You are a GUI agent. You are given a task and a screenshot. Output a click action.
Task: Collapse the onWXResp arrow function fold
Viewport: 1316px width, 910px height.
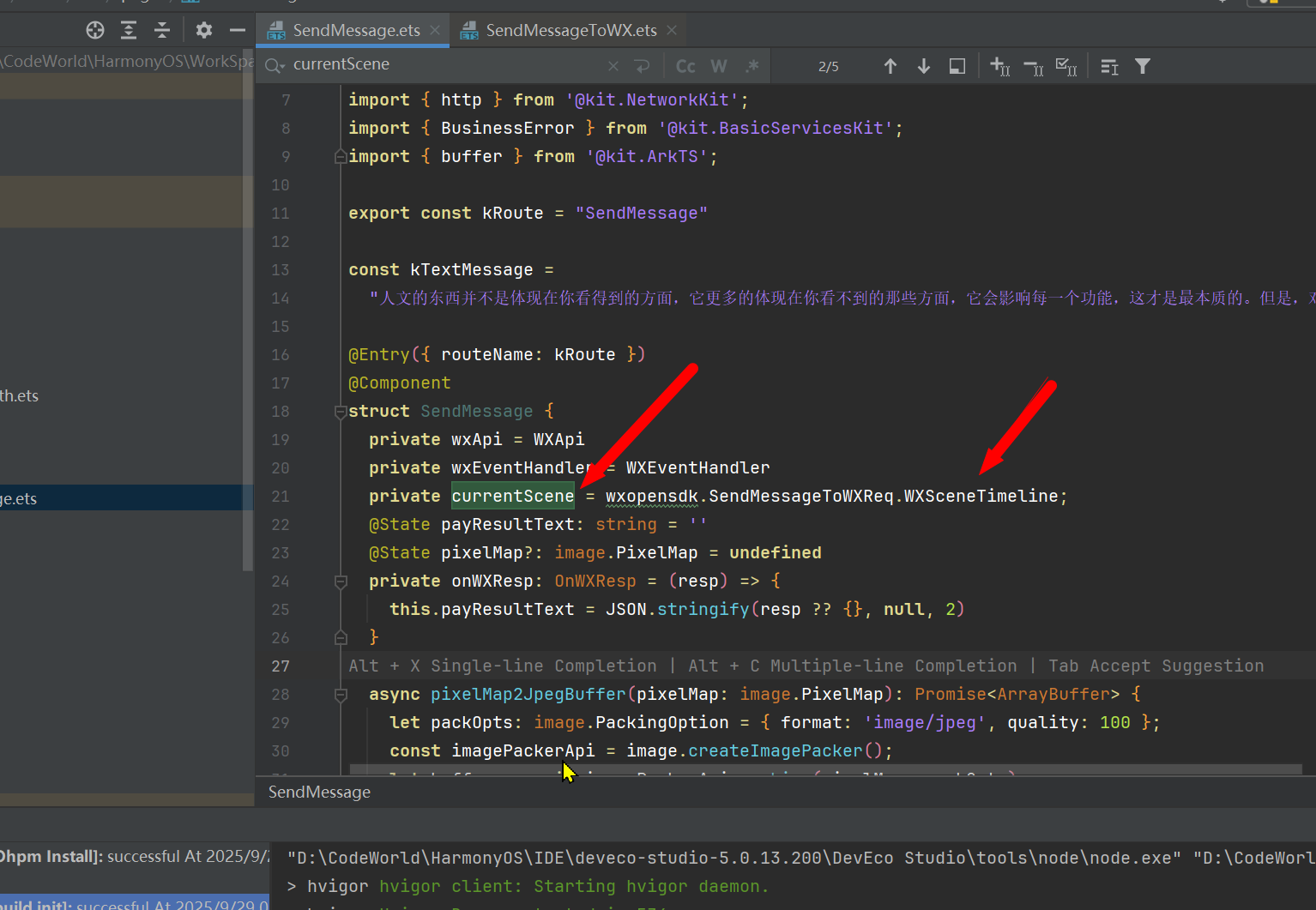coord(341,582)
